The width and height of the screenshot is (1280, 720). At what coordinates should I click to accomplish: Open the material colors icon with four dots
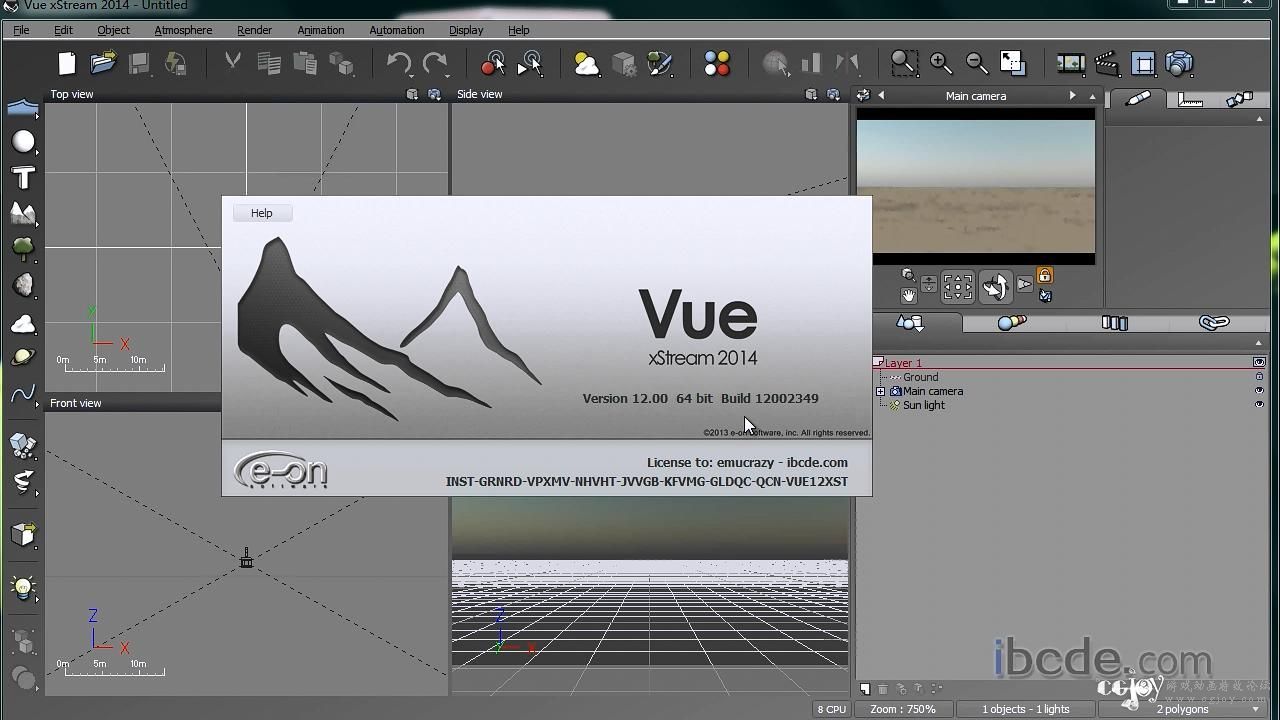point(717,64)
